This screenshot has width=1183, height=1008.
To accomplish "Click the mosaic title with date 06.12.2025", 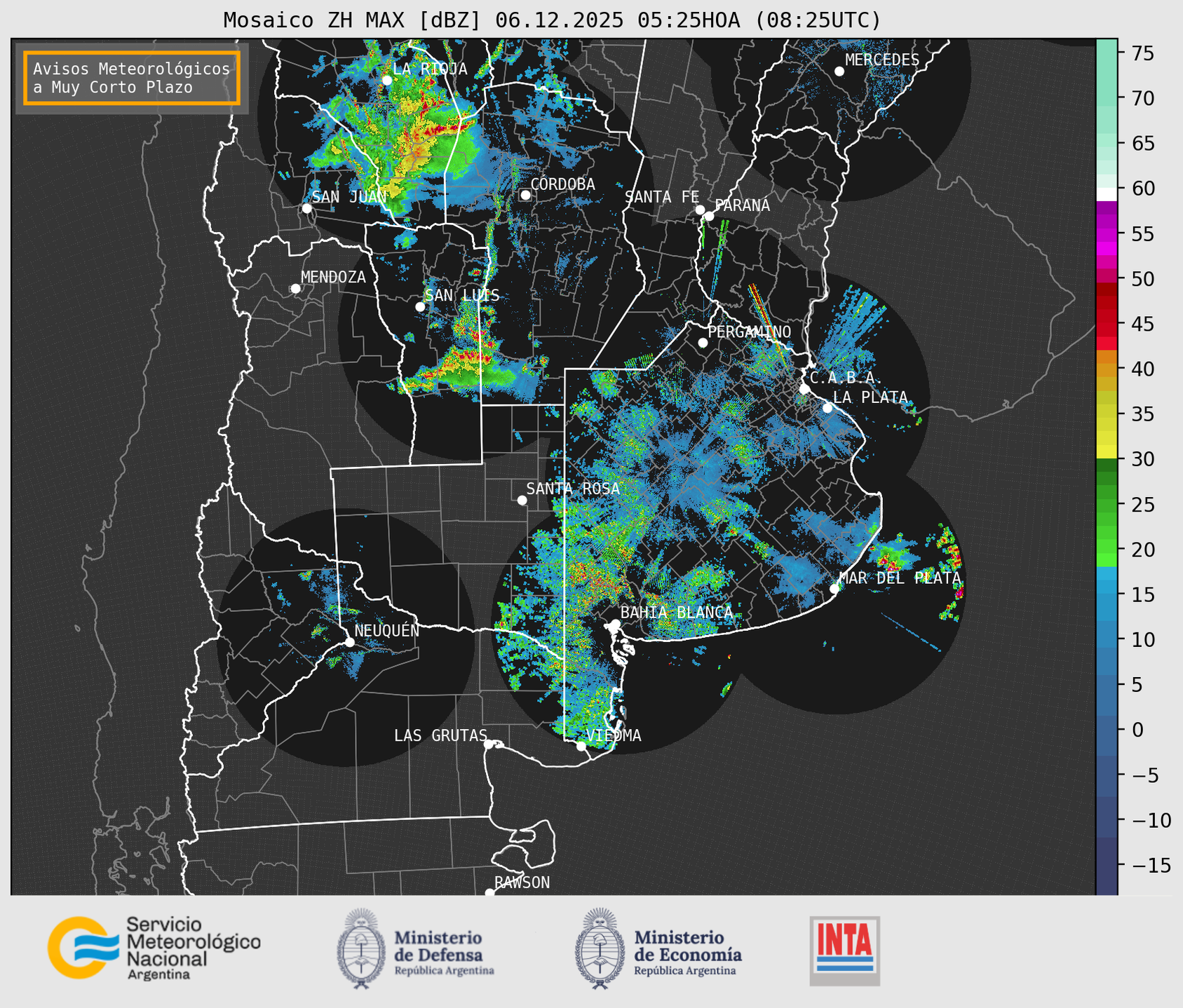I will tap(552, 20).
